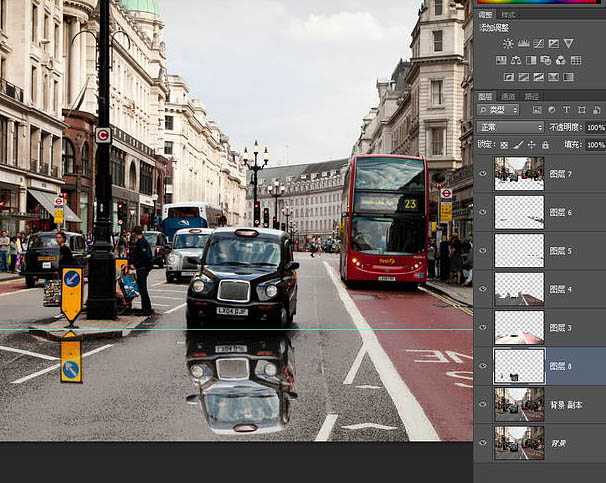Open the 图层 layers tab
The width and height of the screenshot is (606, 483).
485,96
